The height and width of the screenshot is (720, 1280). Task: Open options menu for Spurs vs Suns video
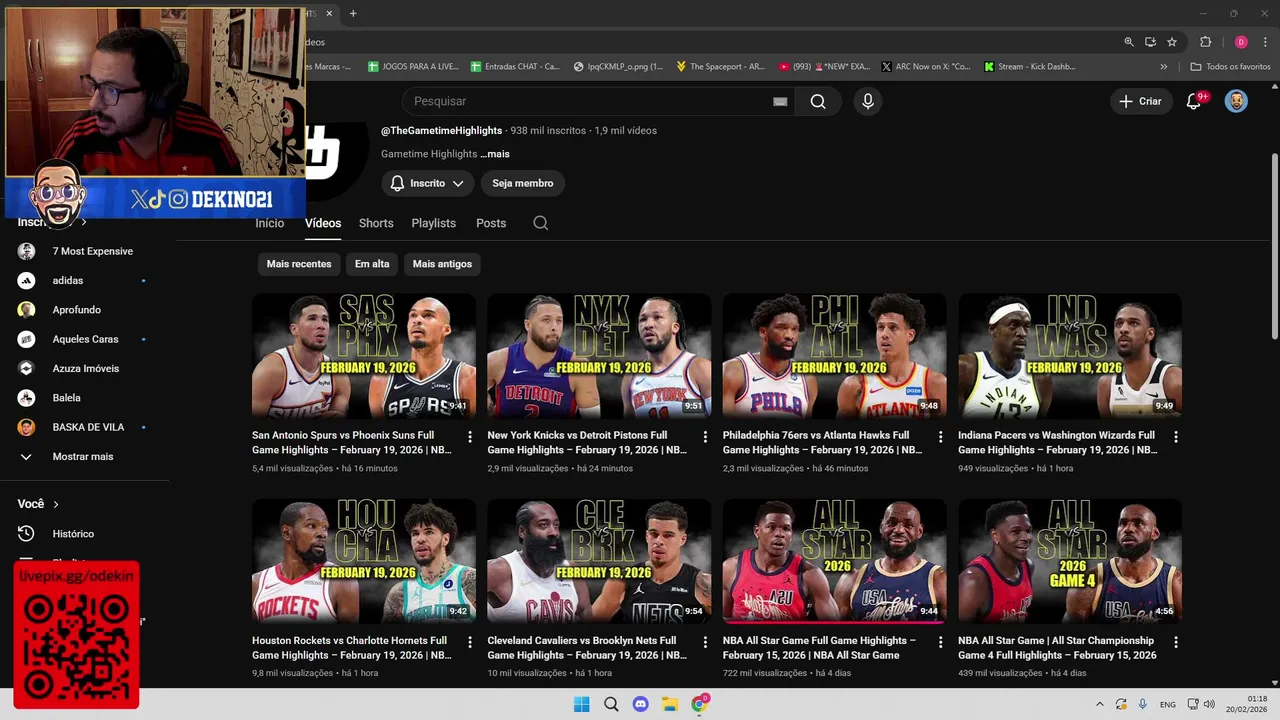coord(470,437)
